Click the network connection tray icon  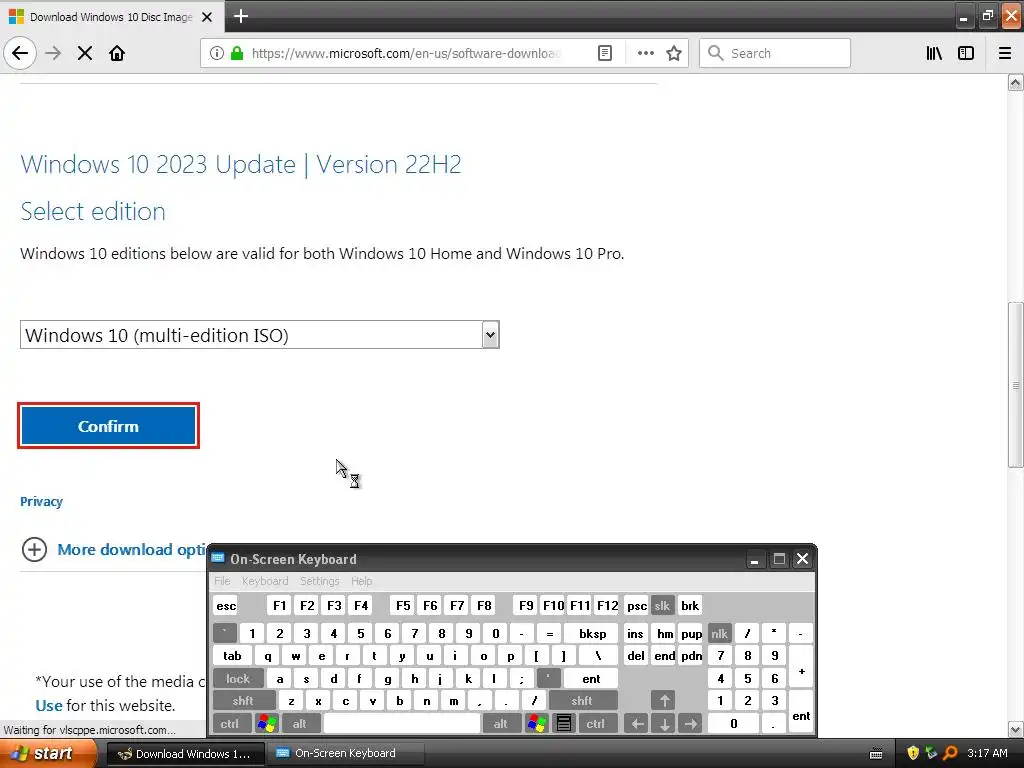(932, 754)
